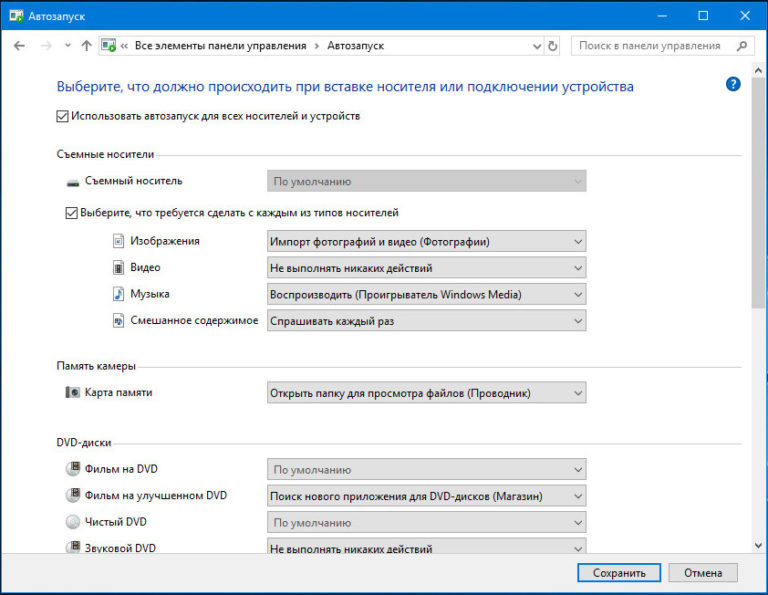The image size is (768, 595).
Task: Click the Чистый DVD disc icon
Action: (72, 522)
